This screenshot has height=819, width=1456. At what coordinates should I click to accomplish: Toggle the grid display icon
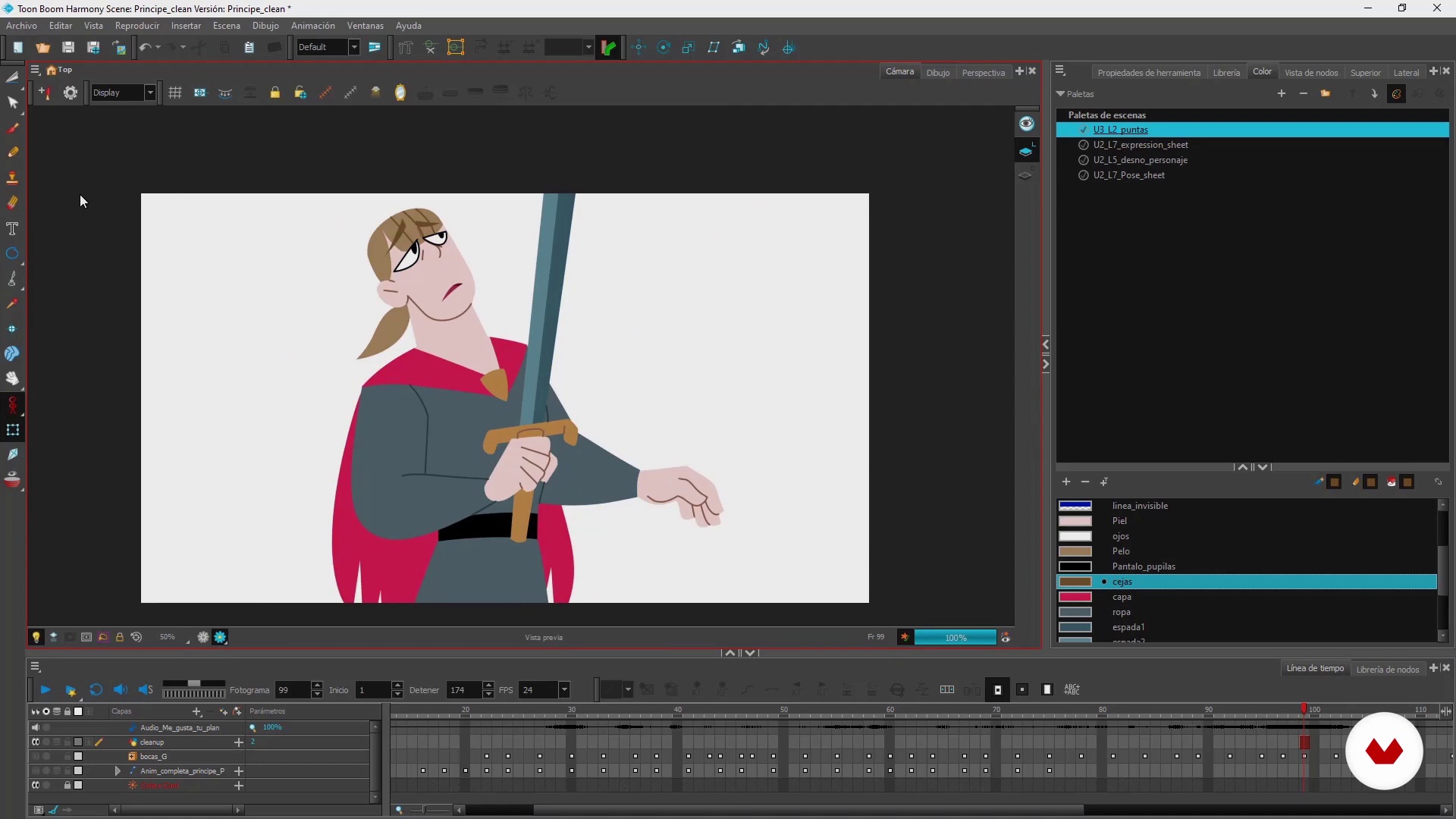coord(175,93)
